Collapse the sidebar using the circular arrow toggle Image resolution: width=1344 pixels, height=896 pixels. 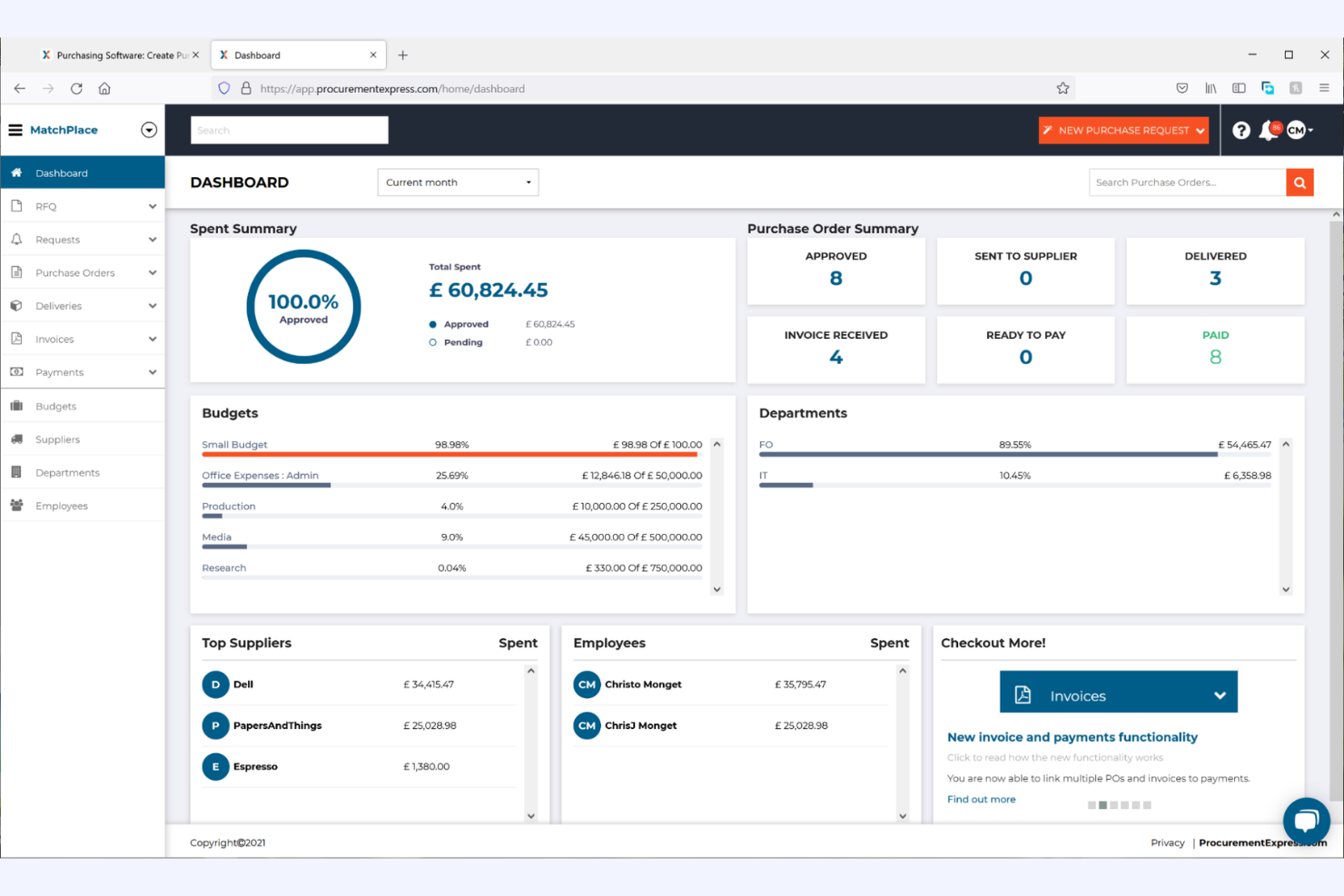pos(149,130)
